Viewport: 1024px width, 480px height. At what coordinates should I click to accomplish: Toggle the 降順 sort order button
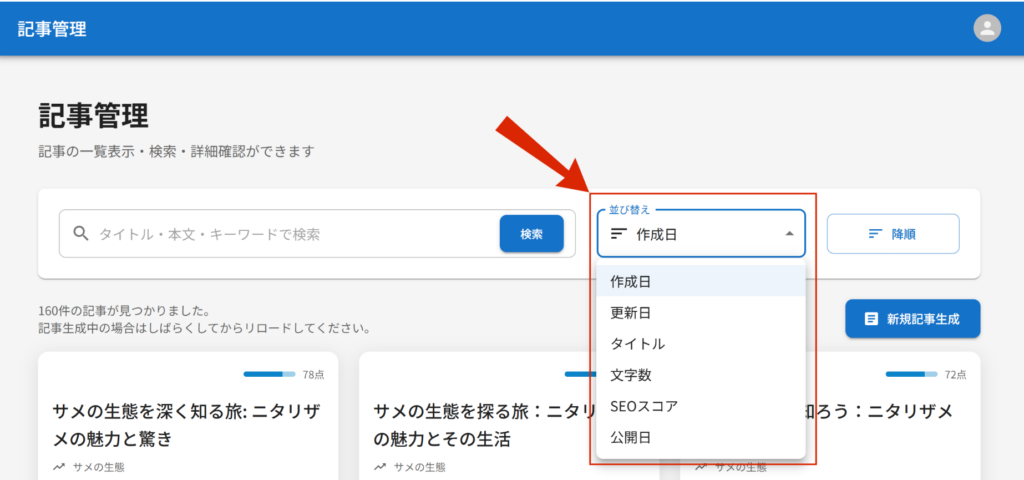pyautogui.click(x=892, y=234)
